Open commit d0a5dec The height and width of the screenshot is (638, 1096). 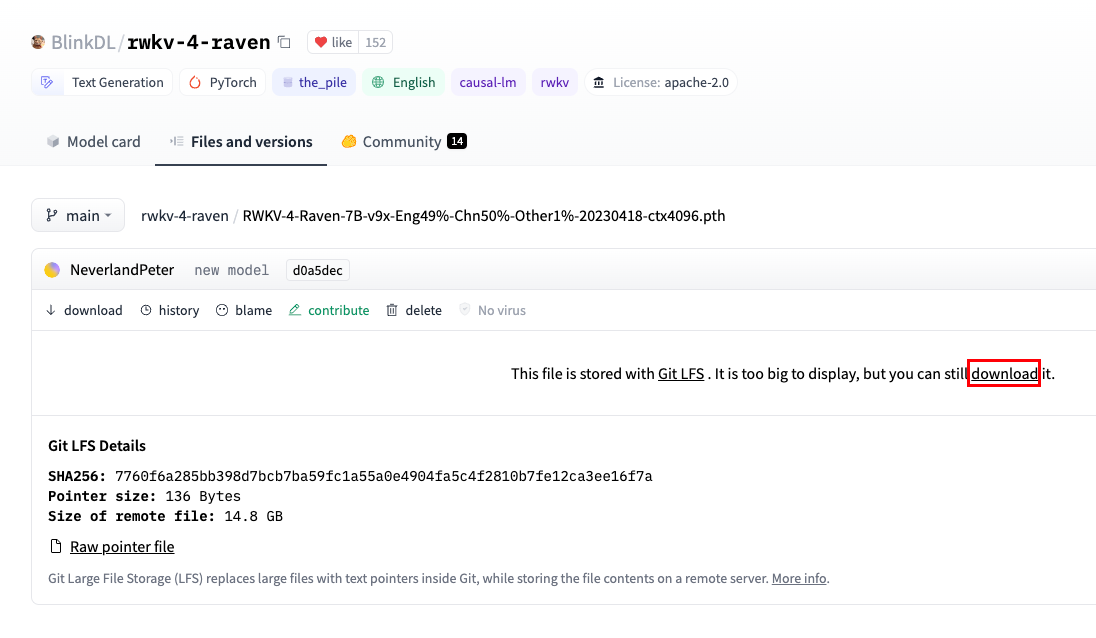[317, 270]
